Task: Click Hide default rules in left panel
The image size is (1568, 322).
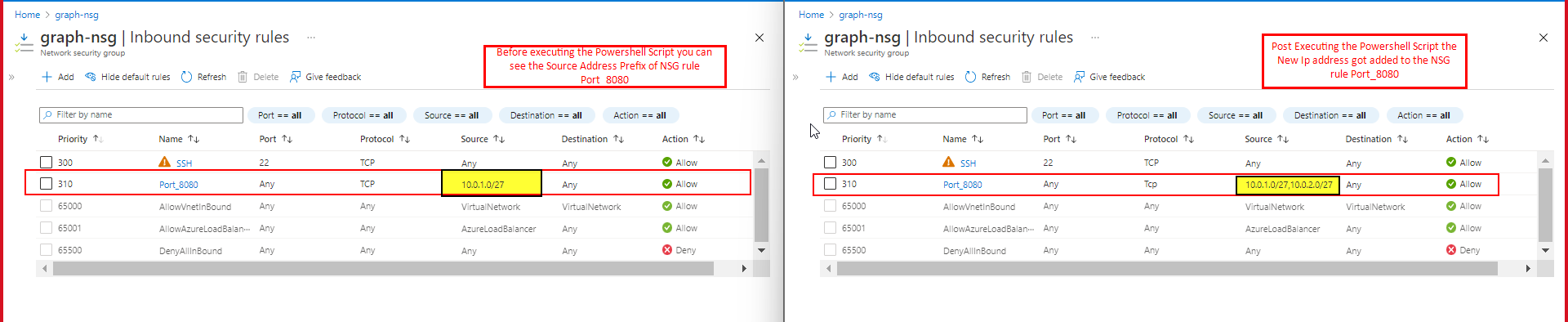Action: (x=127, y=77)
